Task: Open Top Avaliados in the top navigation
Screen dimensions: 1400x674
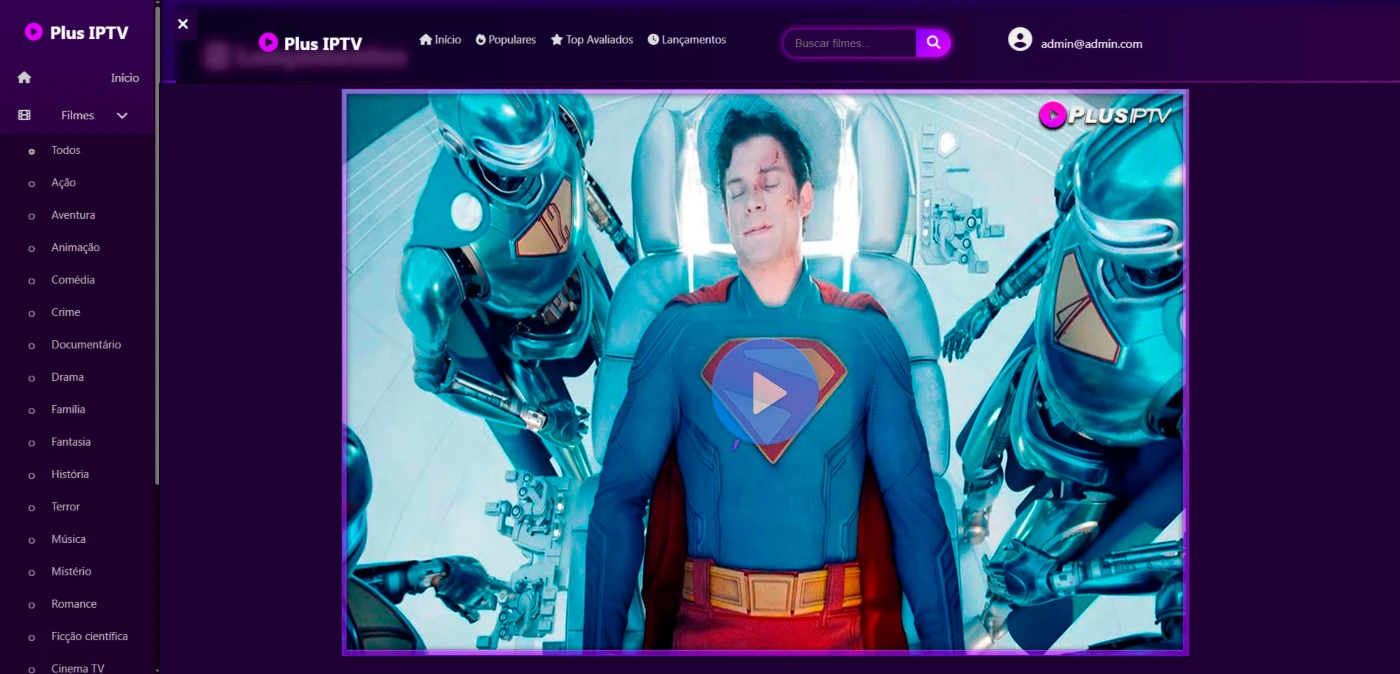Action: [592, 40]
